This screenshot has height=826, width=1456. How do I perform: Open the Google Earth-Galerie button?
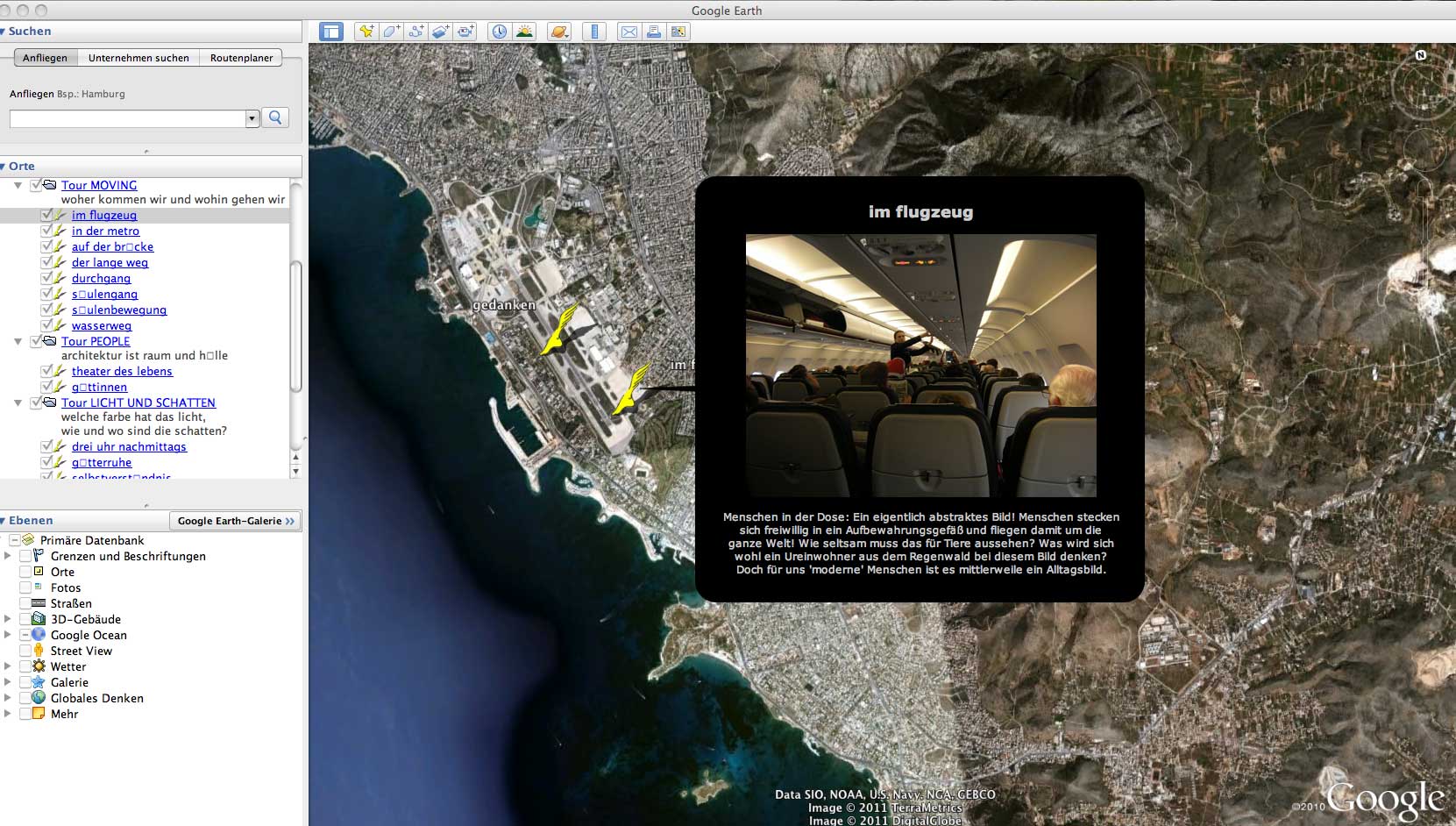coord(235,521)
